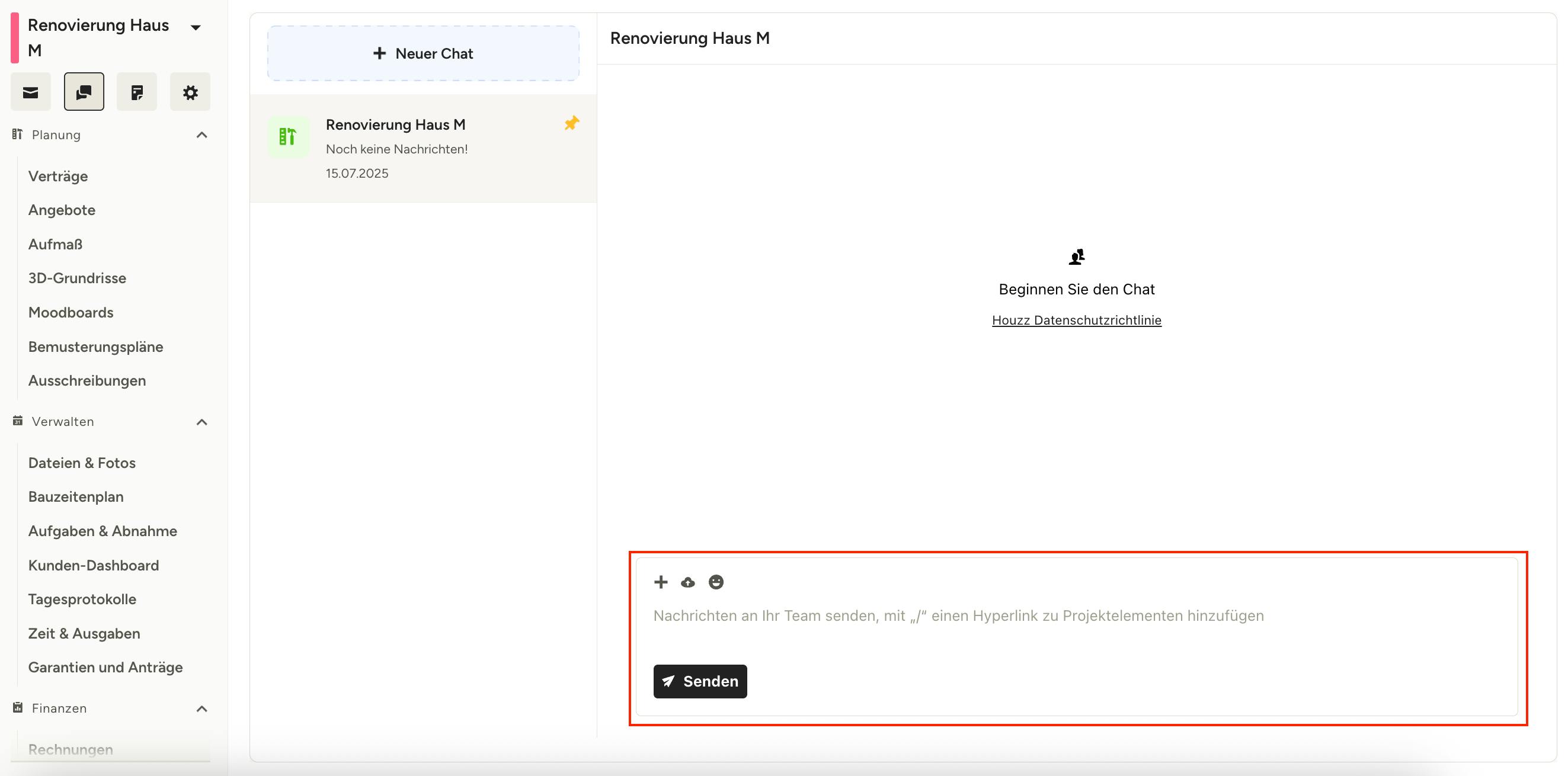Image resolution: width=1568 pixels, height=776 pixels.
Task: Start a new chat with Neuer Chat
Action: click(424, 53)
